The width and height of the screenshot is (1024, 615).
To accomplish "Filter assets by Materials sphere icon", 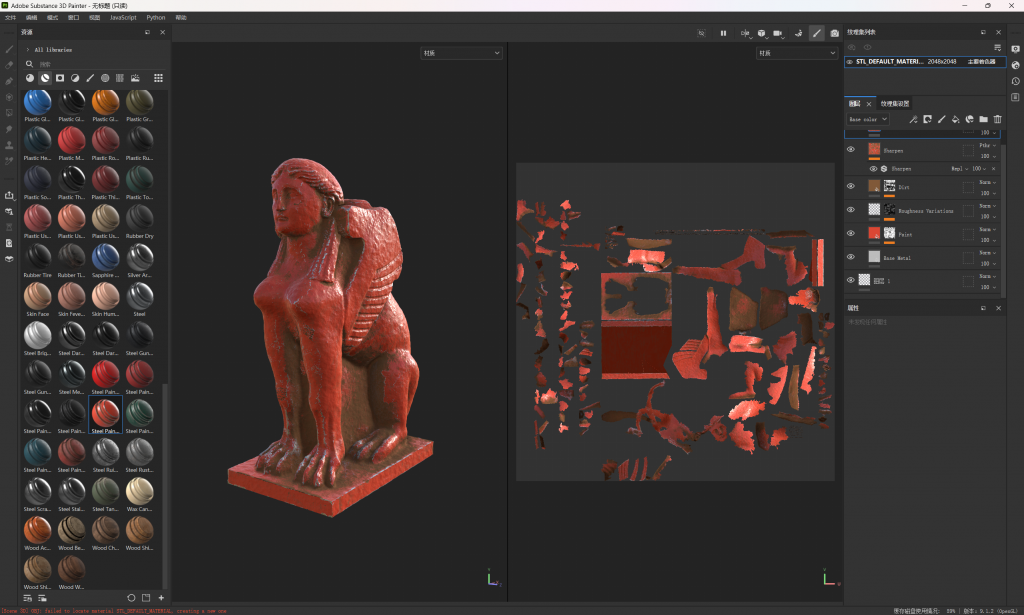I will 30,78.
